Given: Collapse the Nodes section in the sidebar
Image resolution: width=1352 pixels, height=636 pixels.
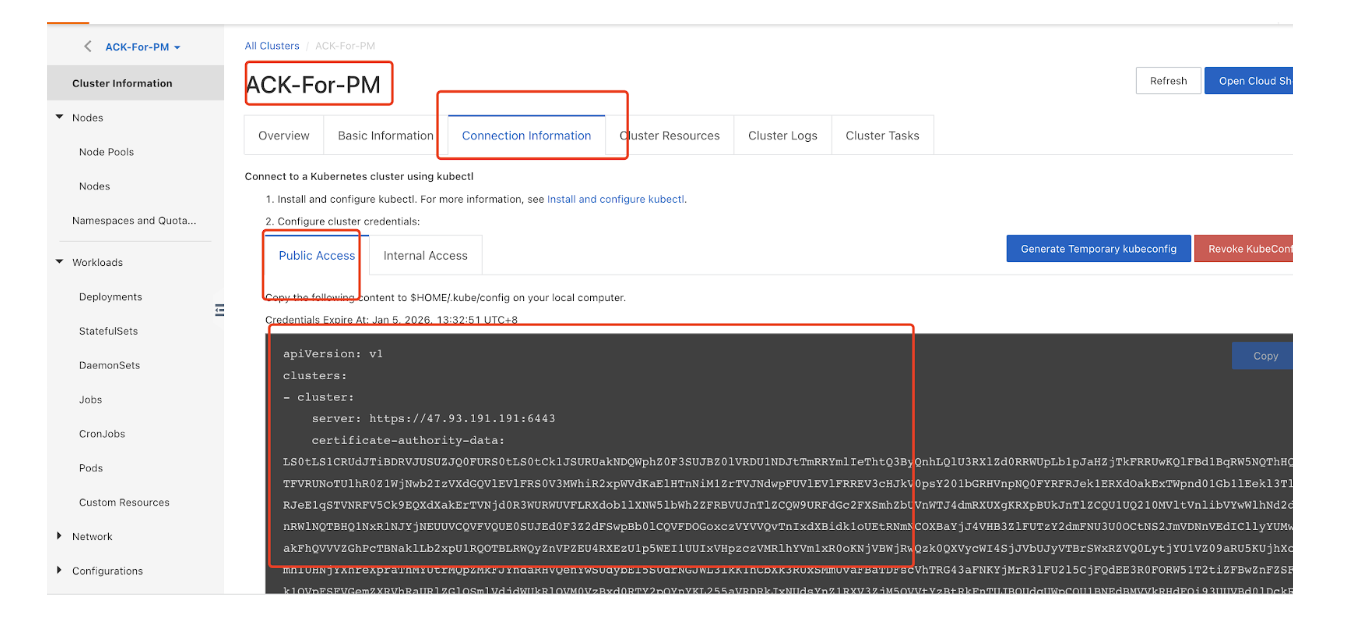Looking at the screenshot, I should coord(60,118).
